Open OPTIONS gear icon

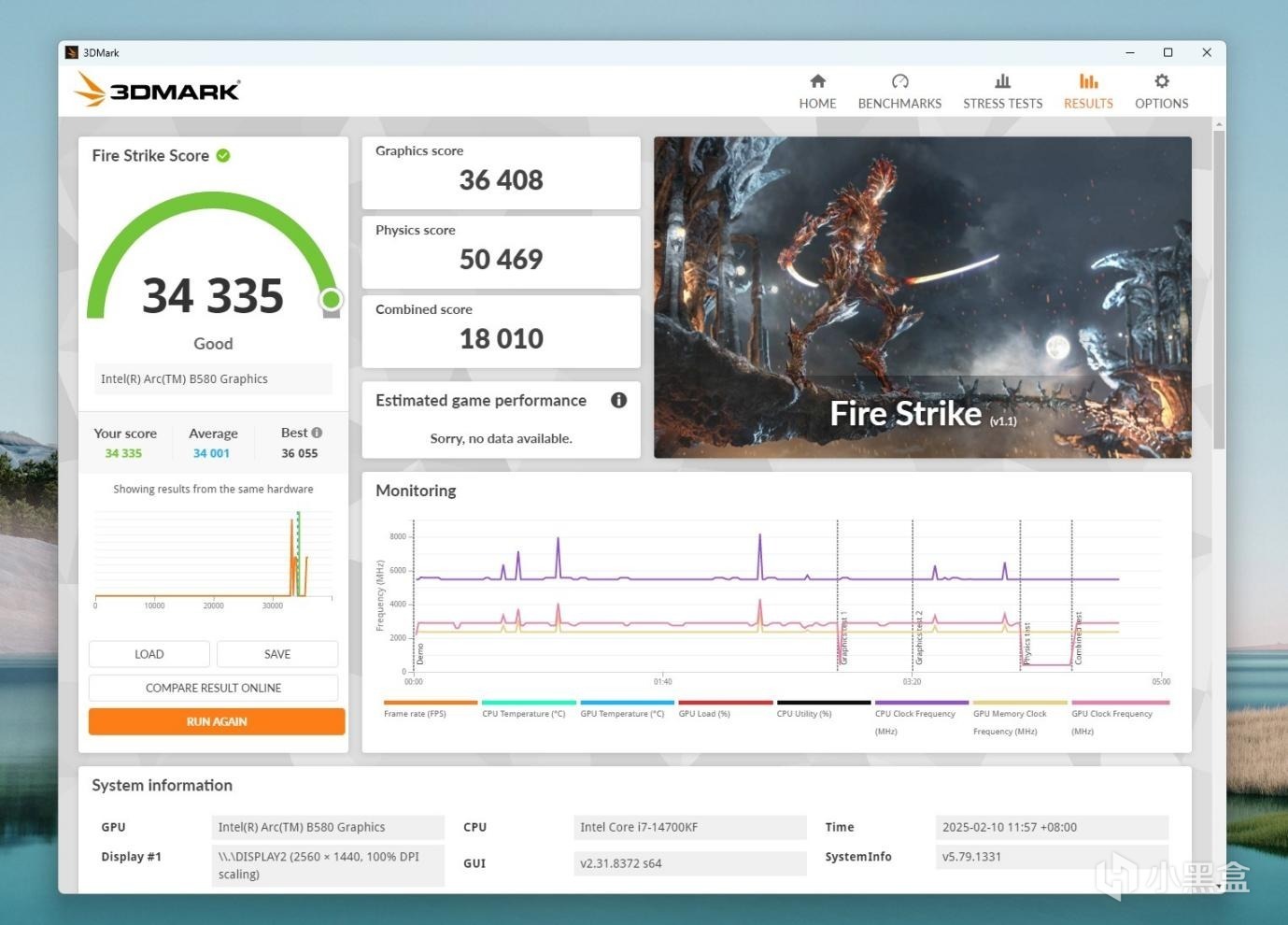(1161, 81)
